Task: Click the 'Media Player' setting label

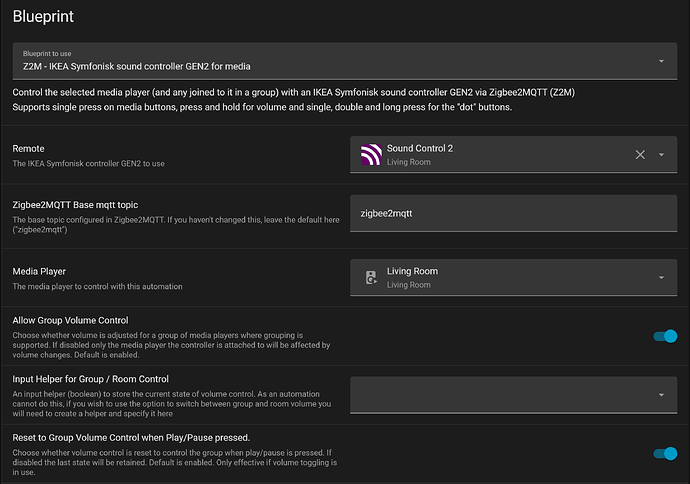Action: tap(39, 271)
